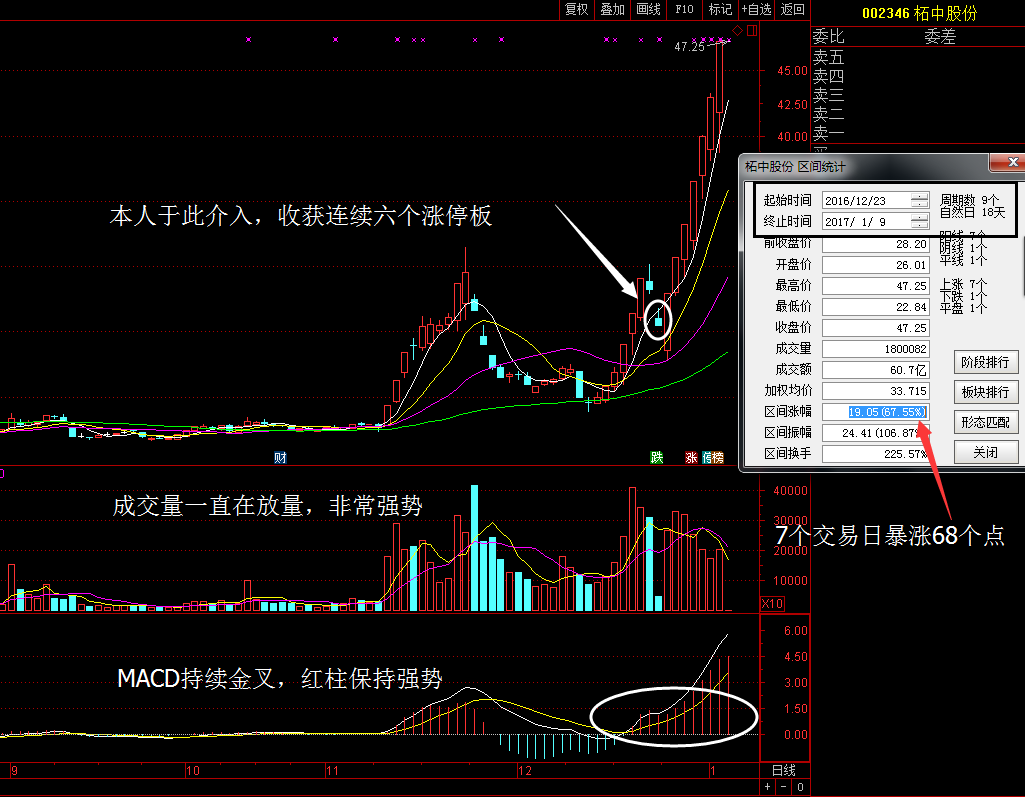Image resolution: width=1025 pixels, height=797 pixels.
Task: Open the 情榜 board icon
Action: [714, 456]
